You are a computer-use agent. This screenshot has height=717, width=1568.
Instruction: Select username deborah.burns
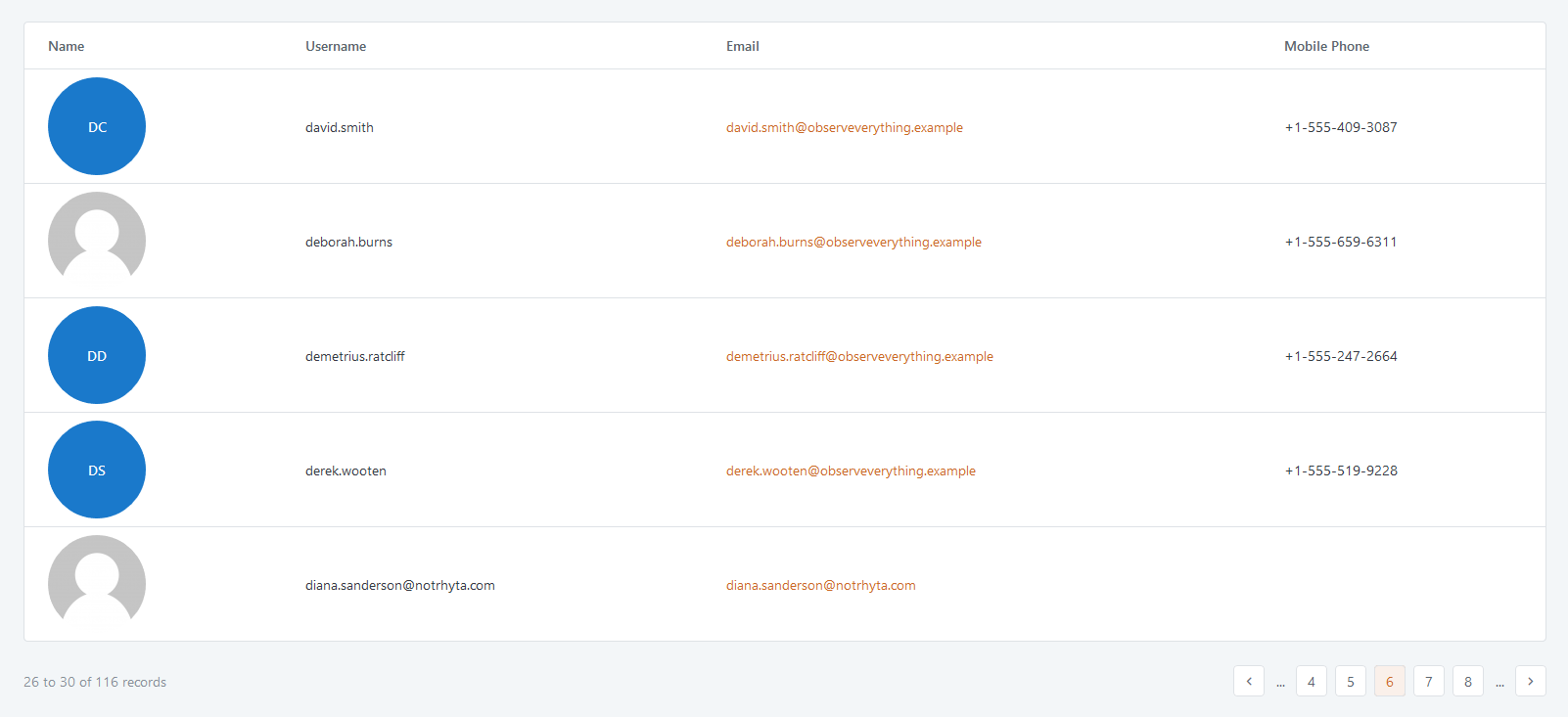348,242
